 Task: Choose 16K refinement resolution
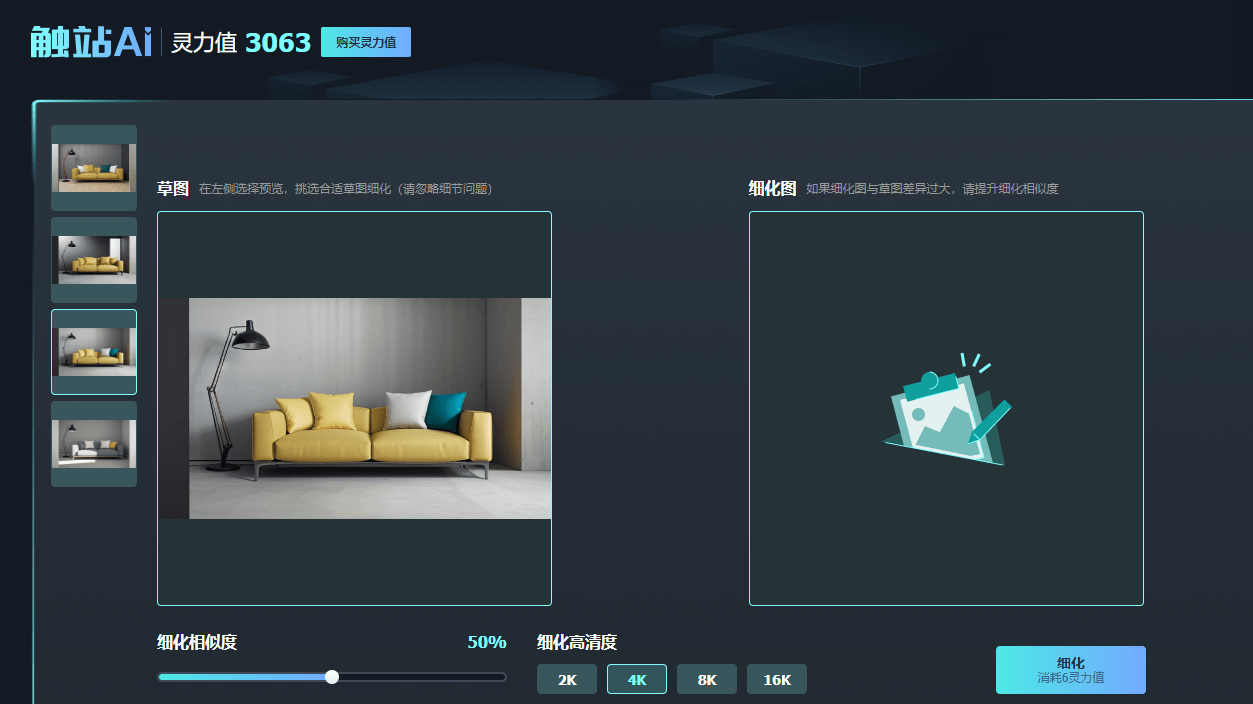pyautogui.click(x=777, y=680)
